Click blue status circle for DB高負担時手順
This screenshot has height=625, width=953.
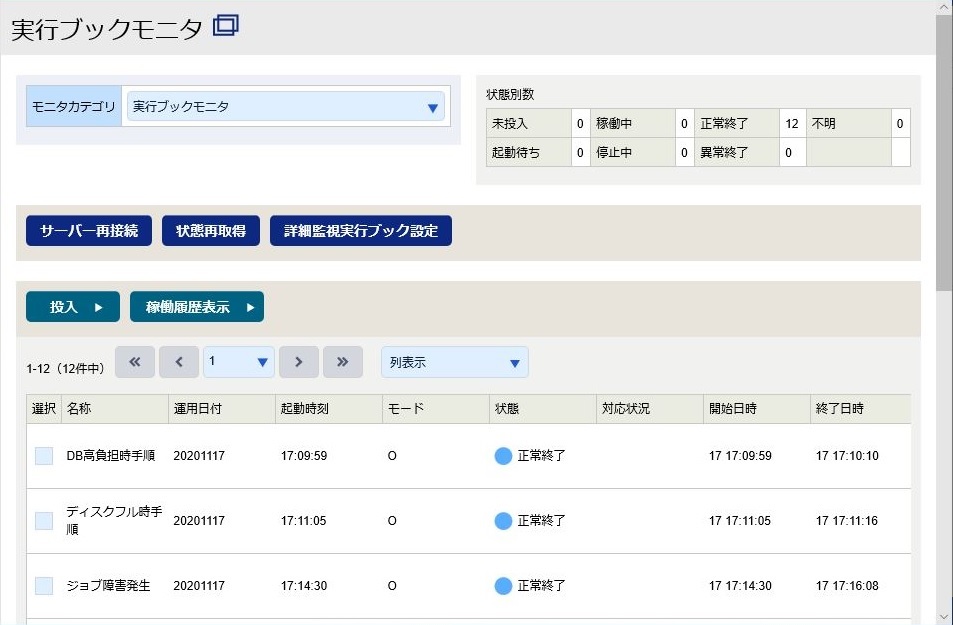pos(503,455)
